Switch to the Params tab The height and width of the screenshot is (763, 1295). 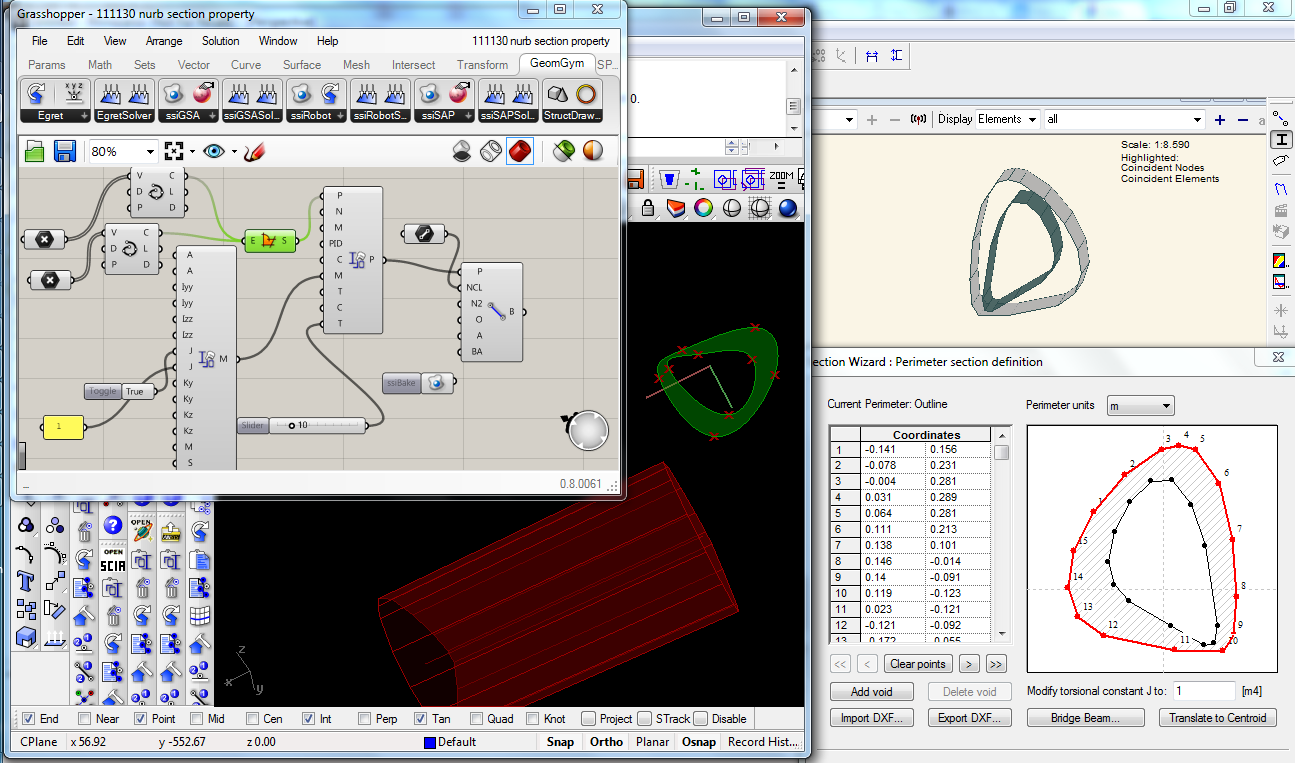point(47,65)
